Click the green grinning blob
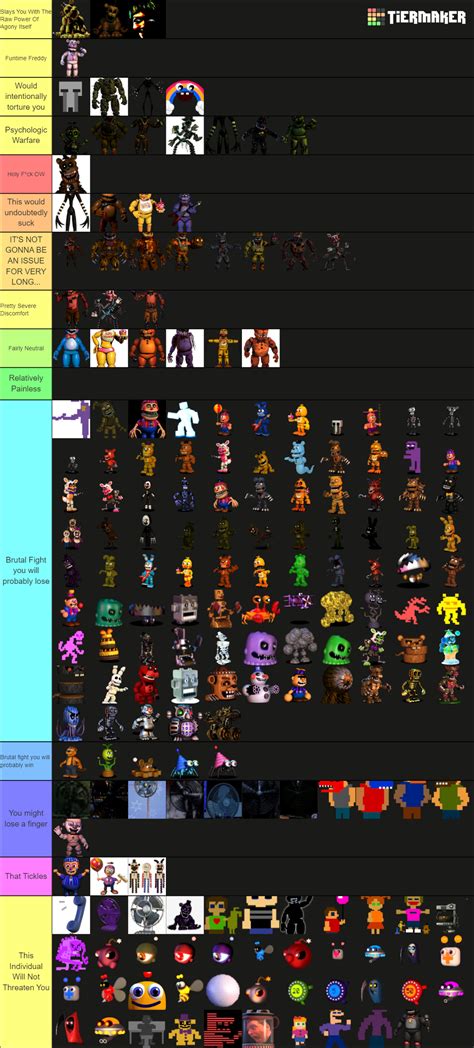This screenshot has height=1048, width=474. [x=337, y=648]
